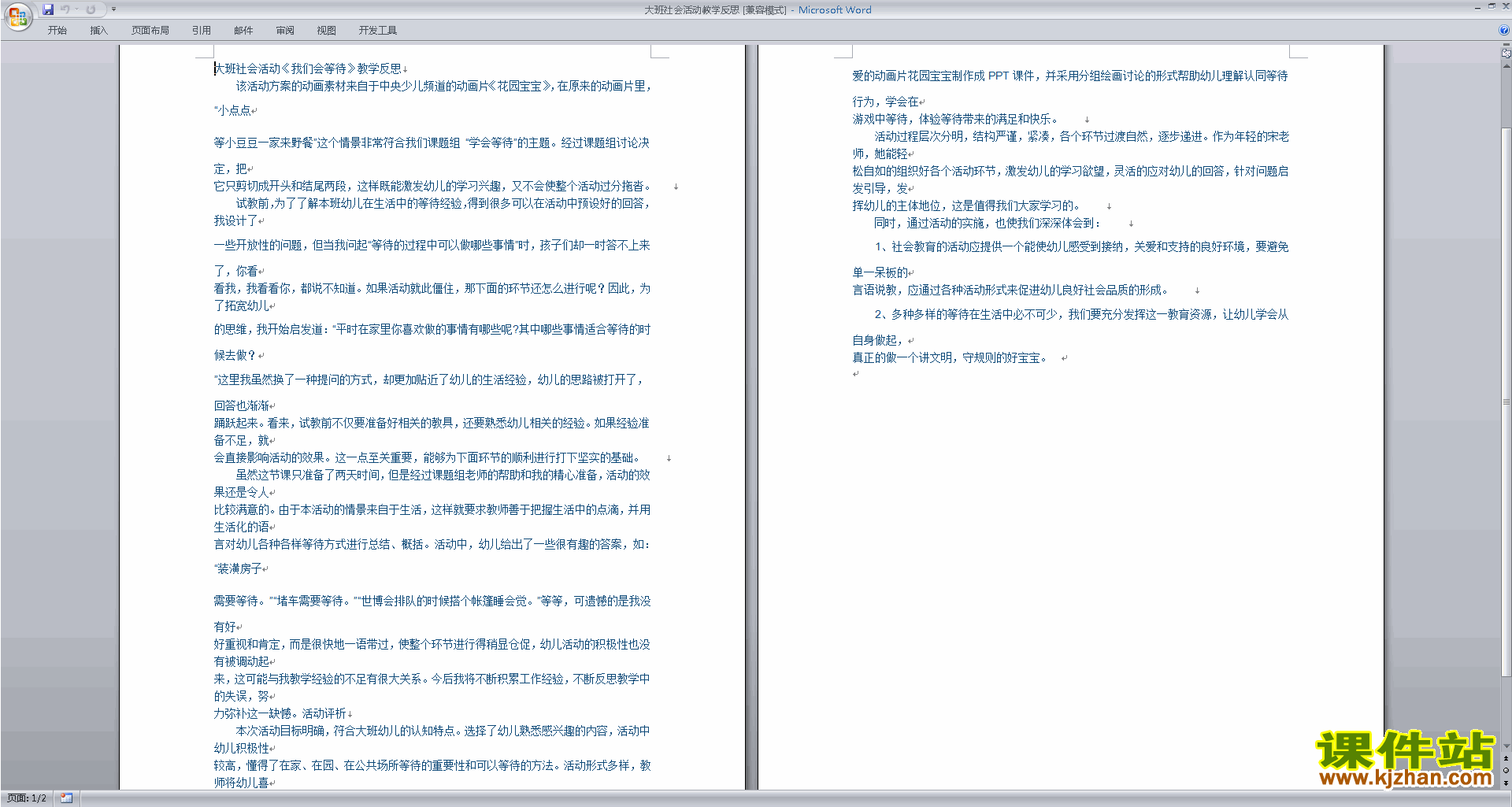Click the line 力弥补这一缺憾。活动评析
Viewport: 1512px width, 807px height.
click(x=280, y=714)
